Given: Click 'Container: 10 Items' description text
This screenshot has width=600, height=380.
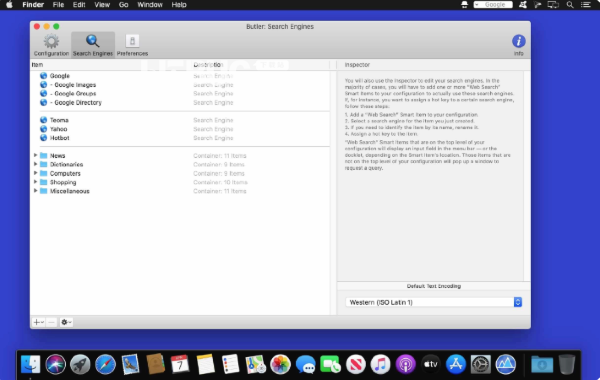Looking at the screenshot, I should 220,182.
